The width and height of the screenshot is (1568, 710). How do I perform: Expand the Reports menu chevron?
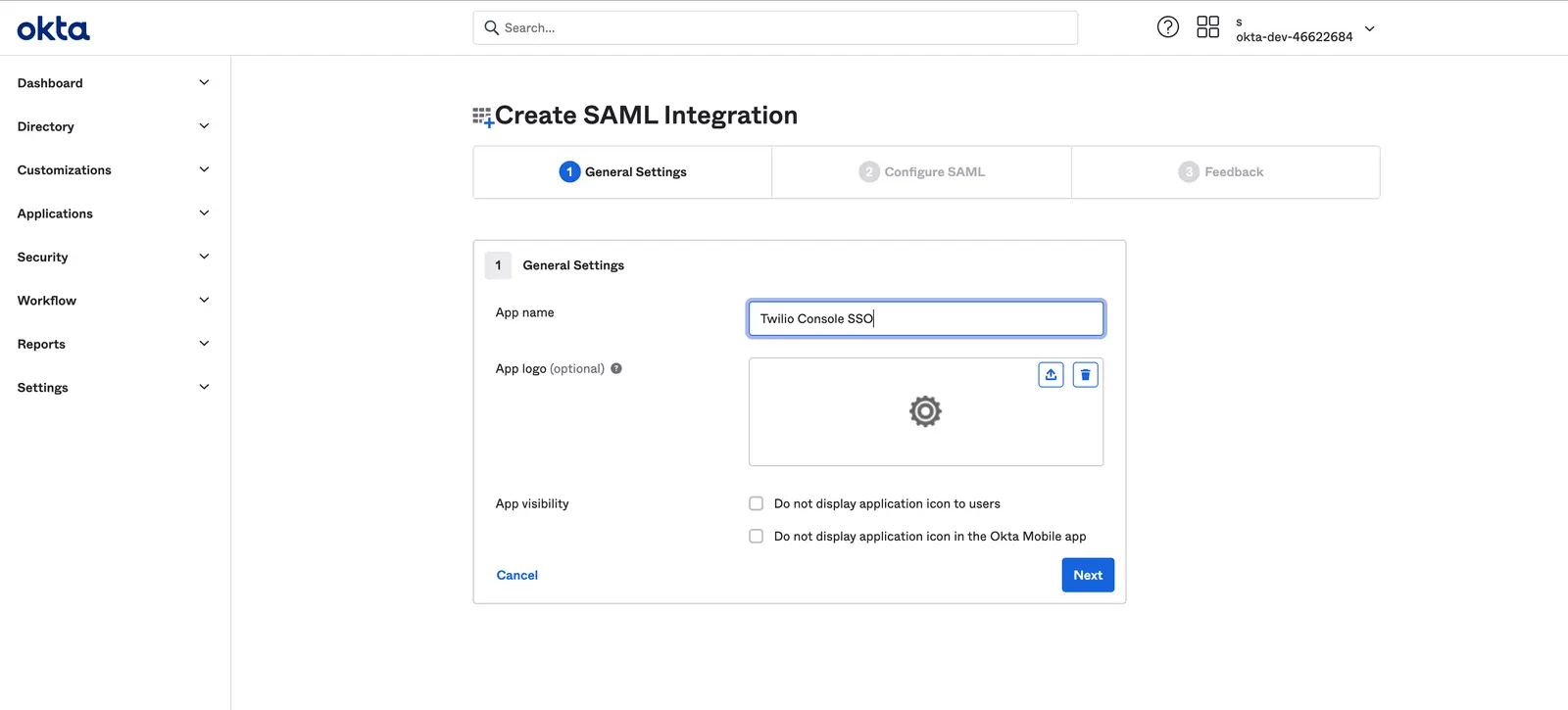[204, 344]
